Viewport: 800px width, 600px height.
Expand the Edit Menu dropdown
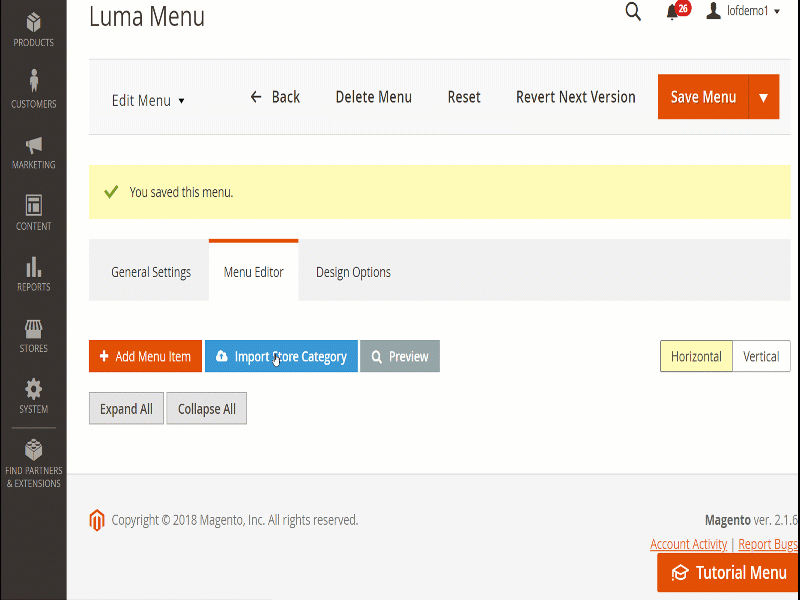148,100
